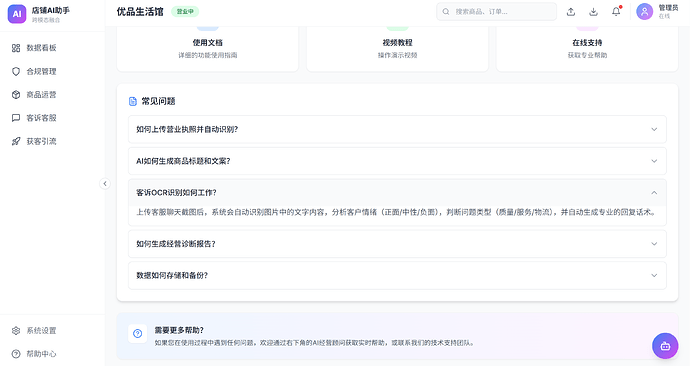
Task: Expand the 如何上传营业执照并自动识别 question
Action: [x=397, y=129]
